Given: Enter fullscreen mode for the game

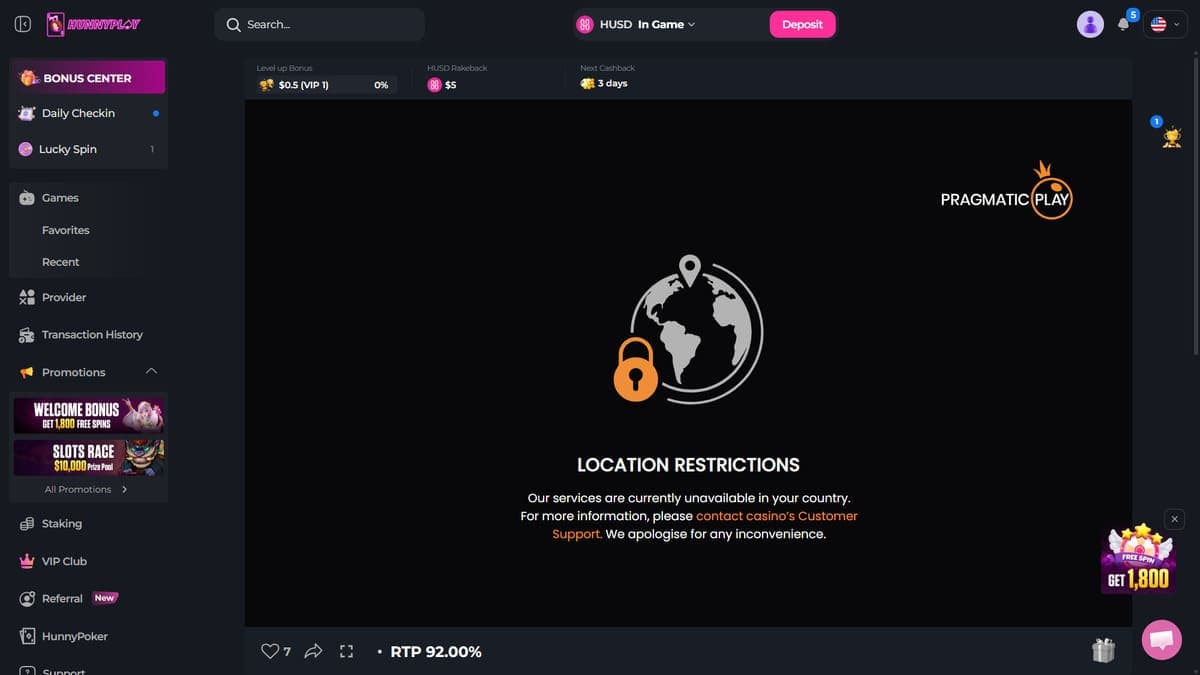Looking at the screenshot, I should [x=347, y=651].
